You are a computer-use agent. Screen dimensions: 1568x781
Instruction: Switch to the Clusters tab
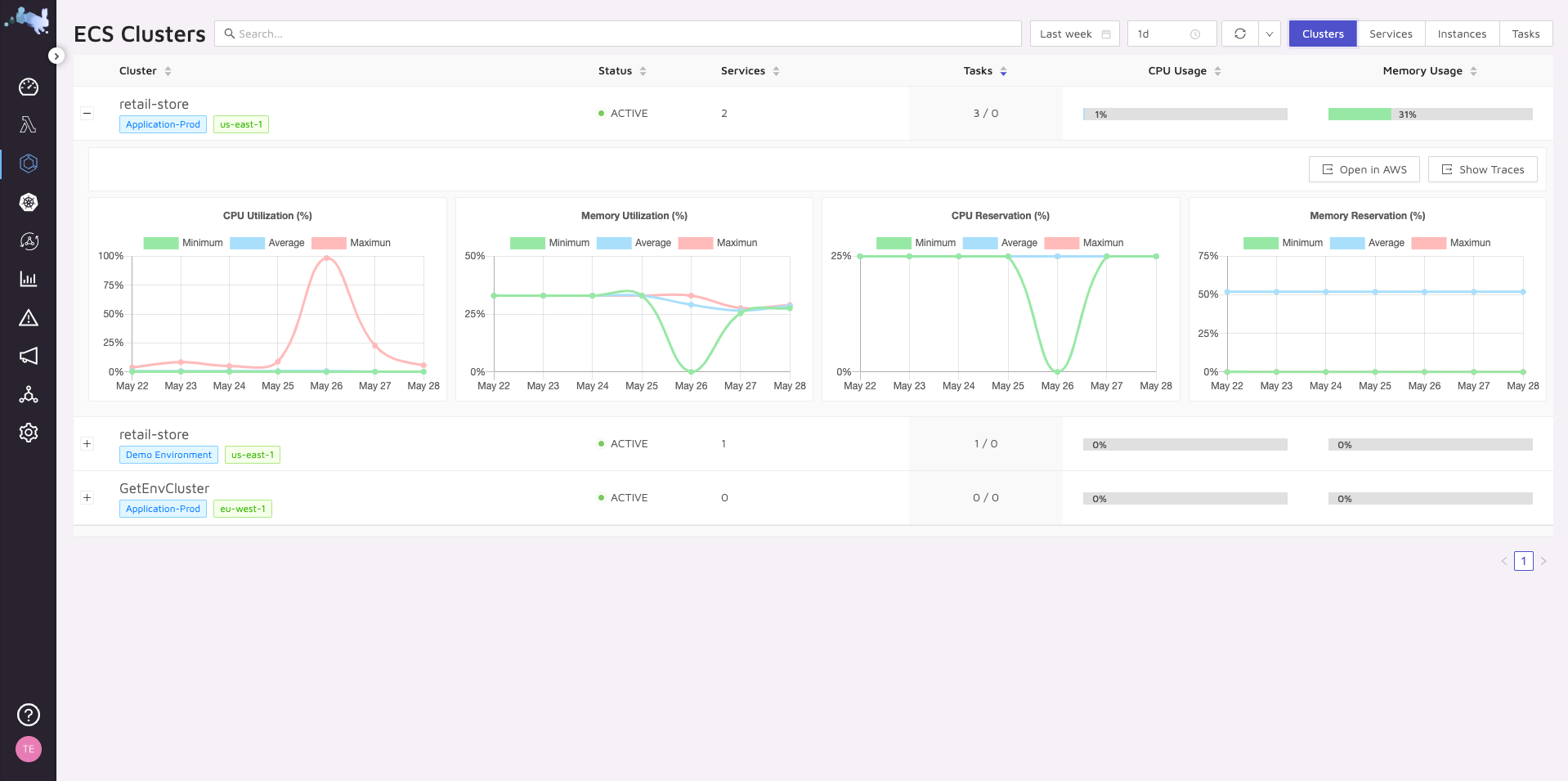(x=1323, y=34)
